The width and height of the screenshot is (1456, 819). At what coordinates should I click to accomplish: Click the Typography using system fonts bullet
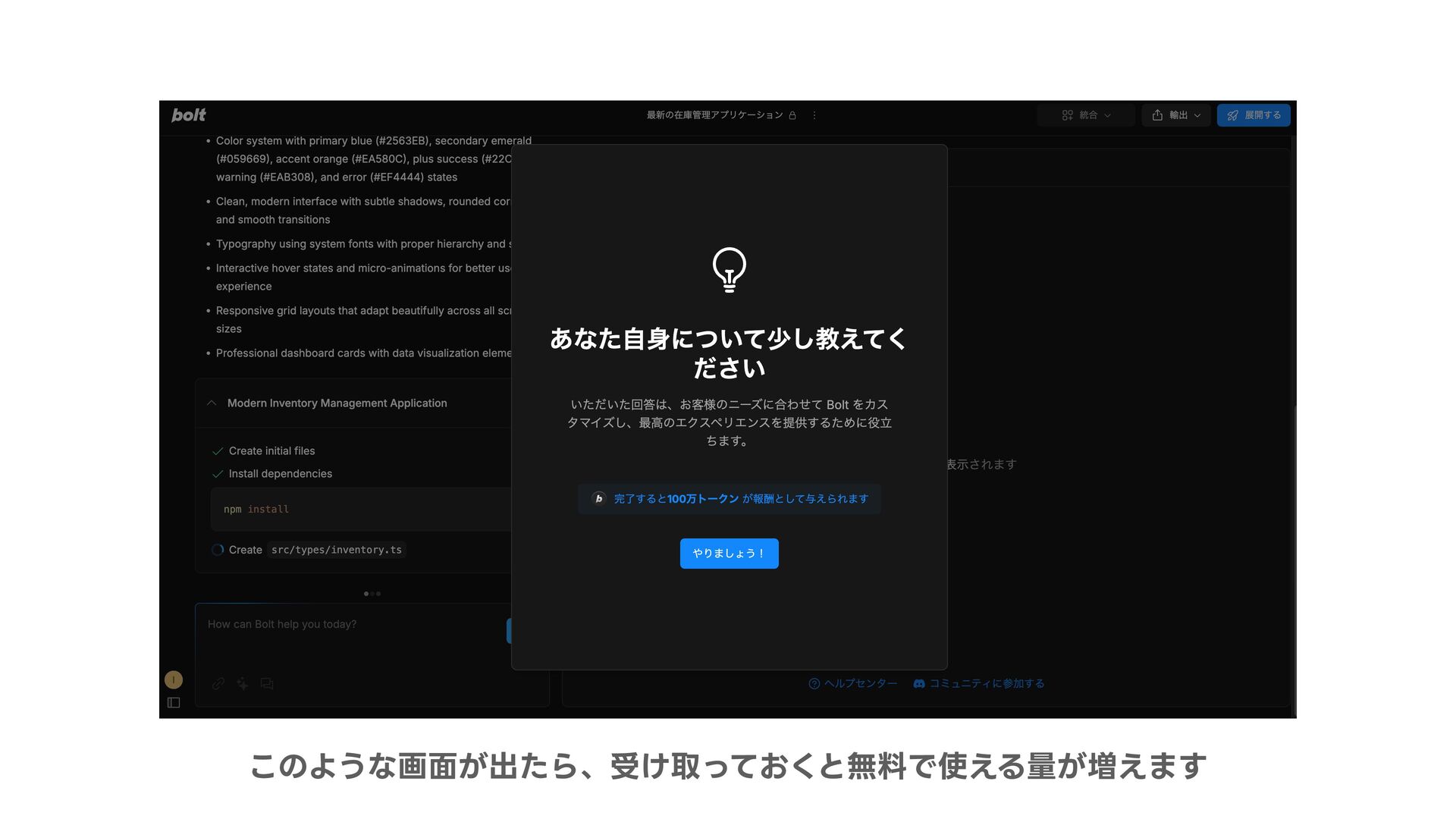[363, 244]
